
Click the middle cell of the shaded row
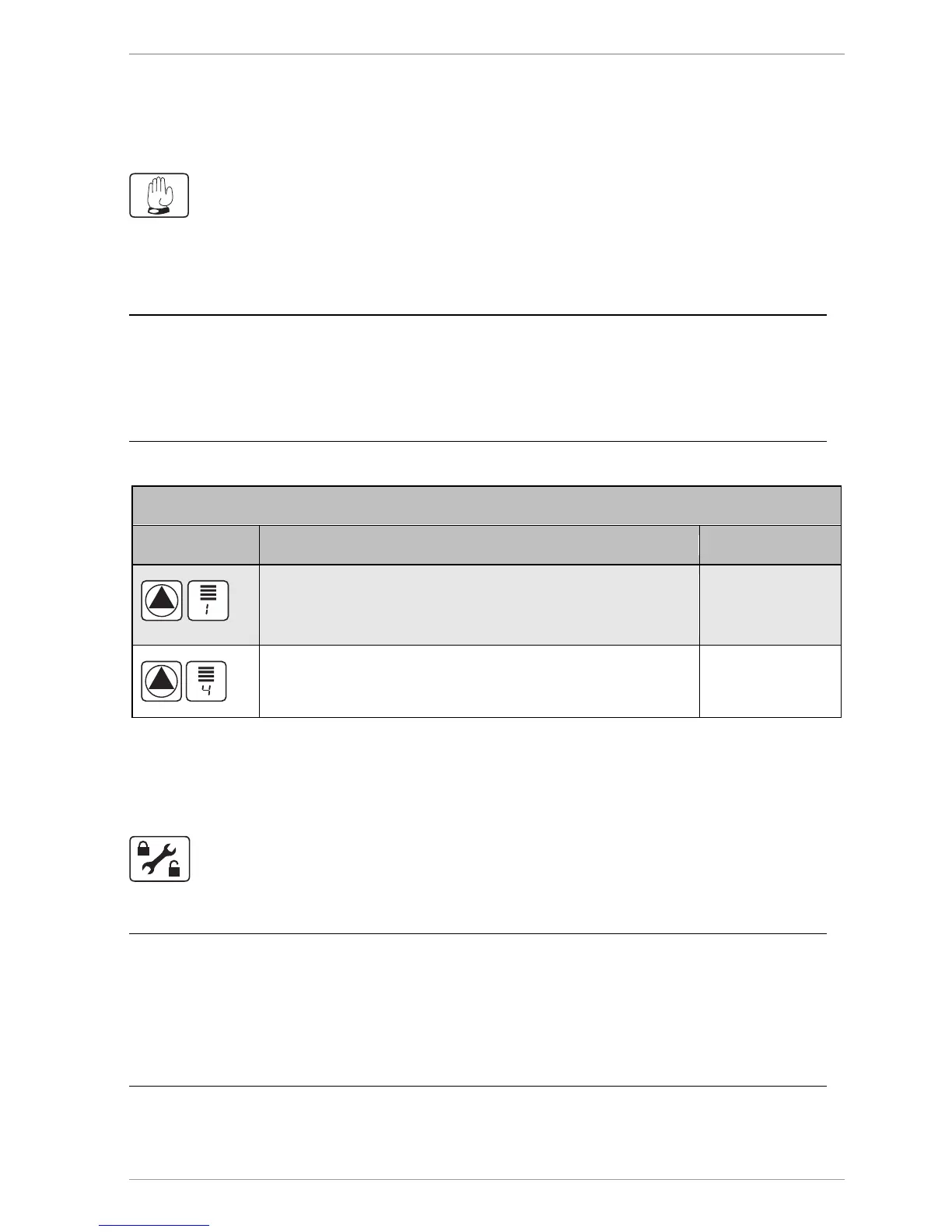[479, 604]
